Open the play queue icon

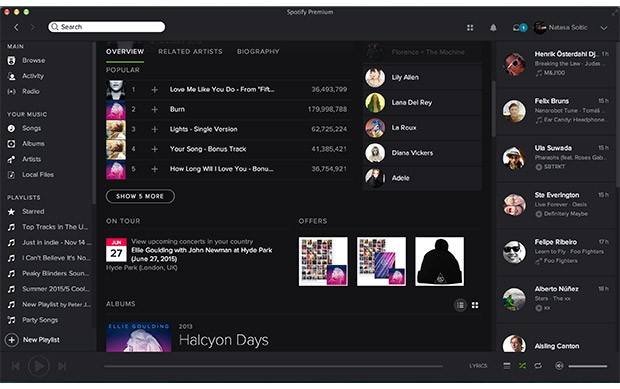[507, 366]
